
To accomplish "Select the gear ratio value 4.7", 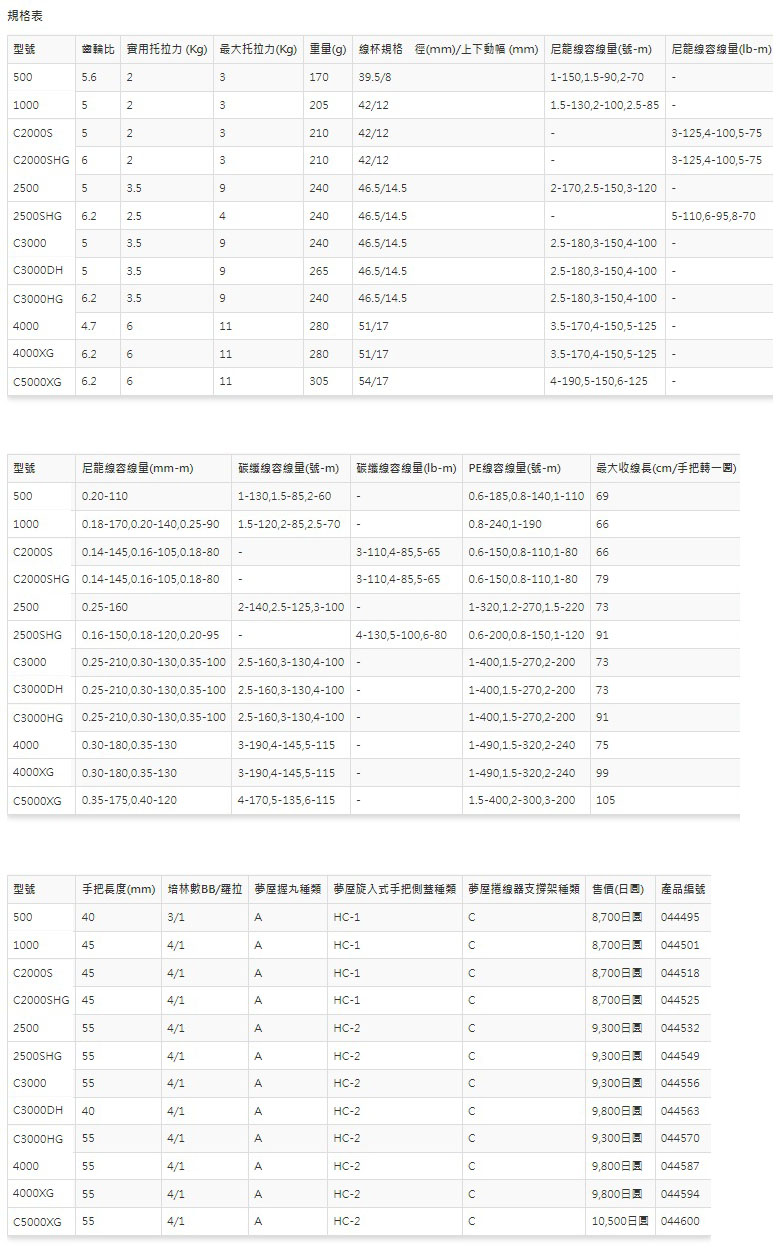I will (x=89, y=326).
